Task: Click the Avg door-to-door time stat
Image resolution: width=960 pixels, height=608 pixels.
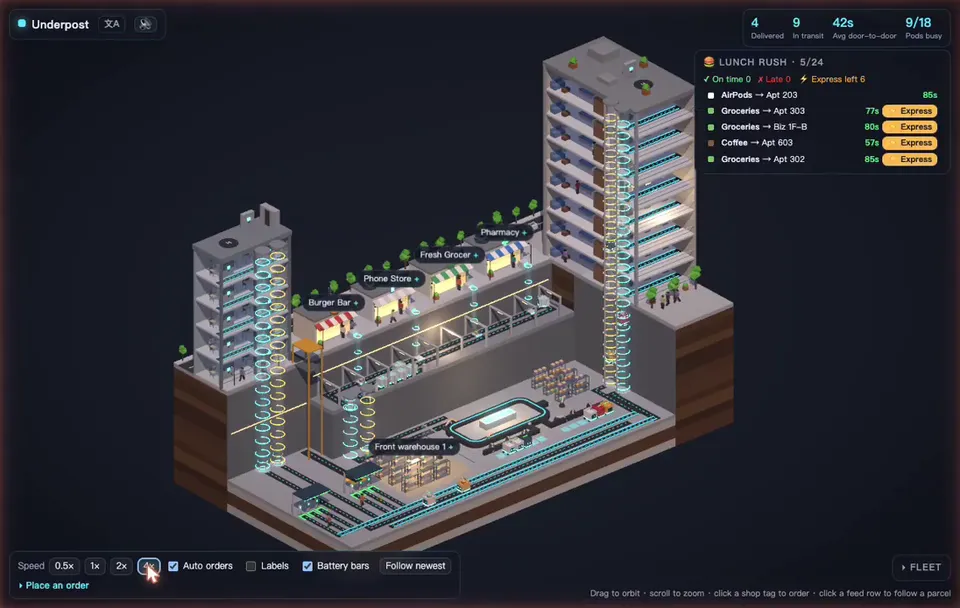Action: (864, 28)
